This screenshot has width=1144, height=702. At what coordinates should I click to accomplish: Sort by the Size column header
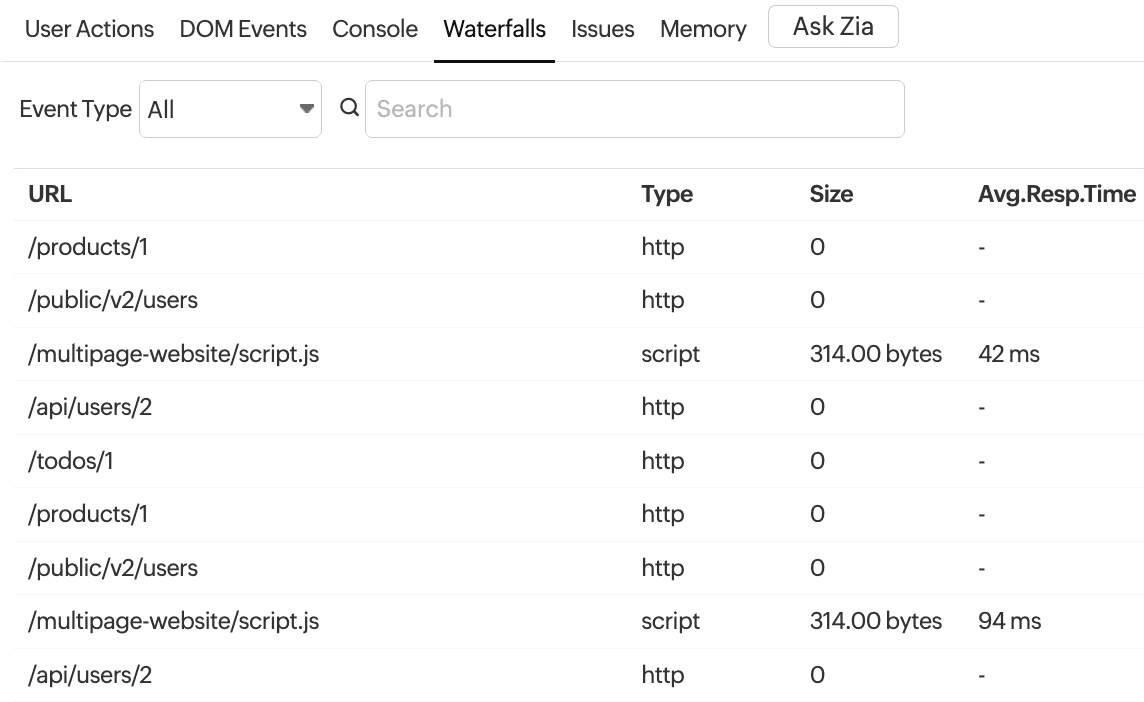pos(831,194)
